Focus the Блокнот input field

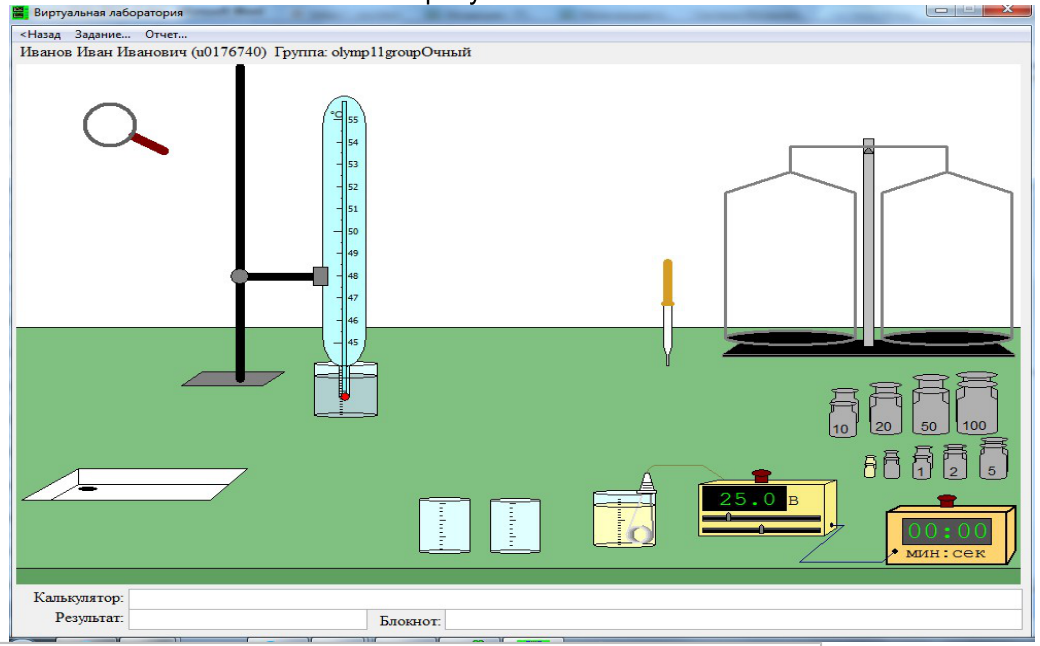734,620
